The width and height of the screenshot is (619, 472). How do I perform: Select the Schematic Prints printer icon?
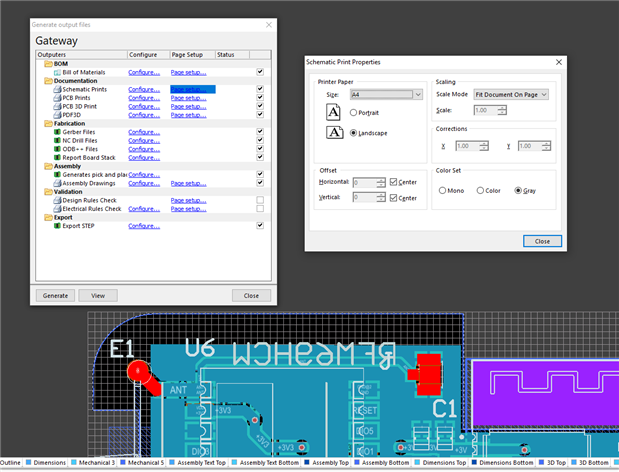coord(57,89)
